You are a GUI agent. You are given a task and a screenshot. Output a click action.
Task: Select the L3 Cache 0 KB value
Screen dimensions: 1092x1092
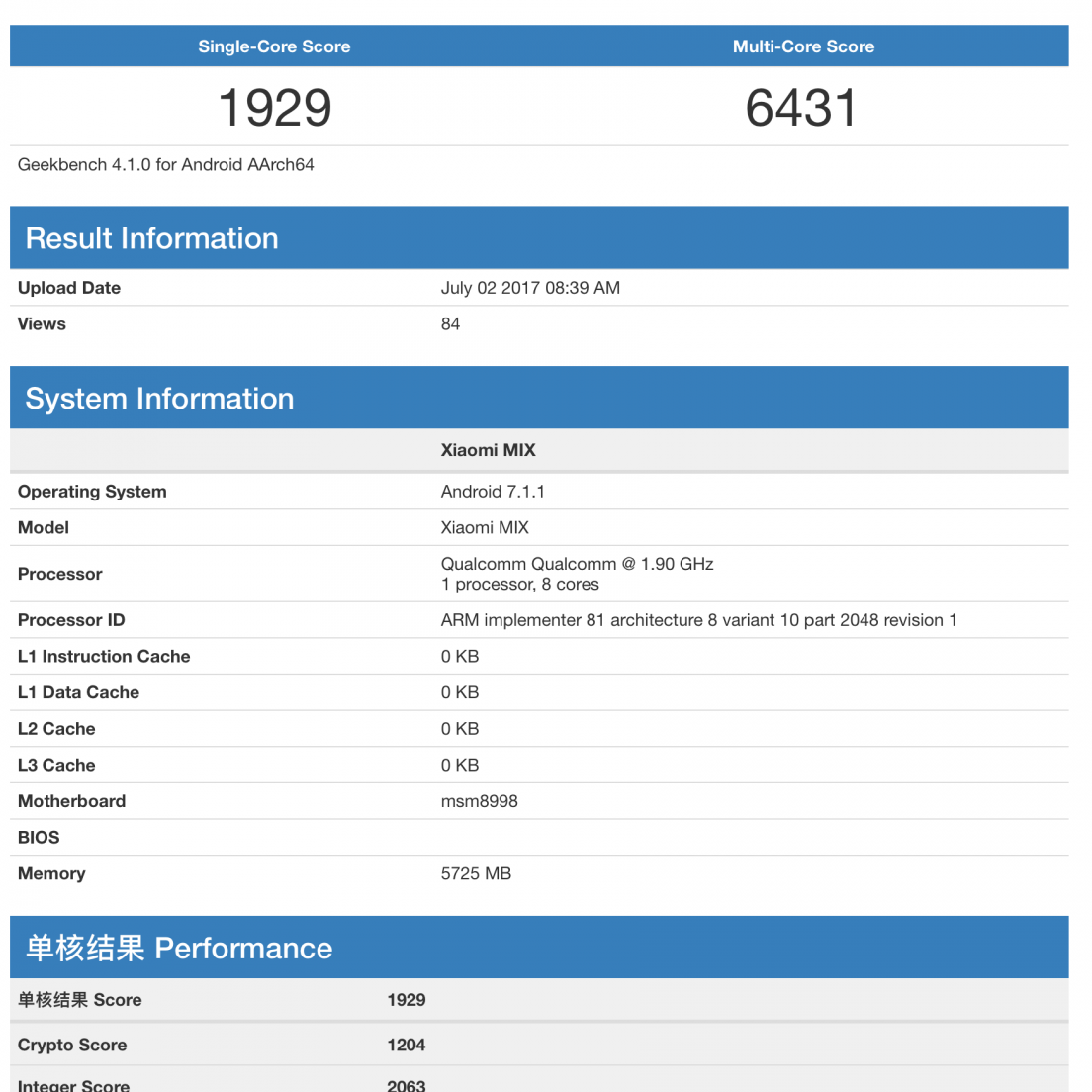pos(460,766)
